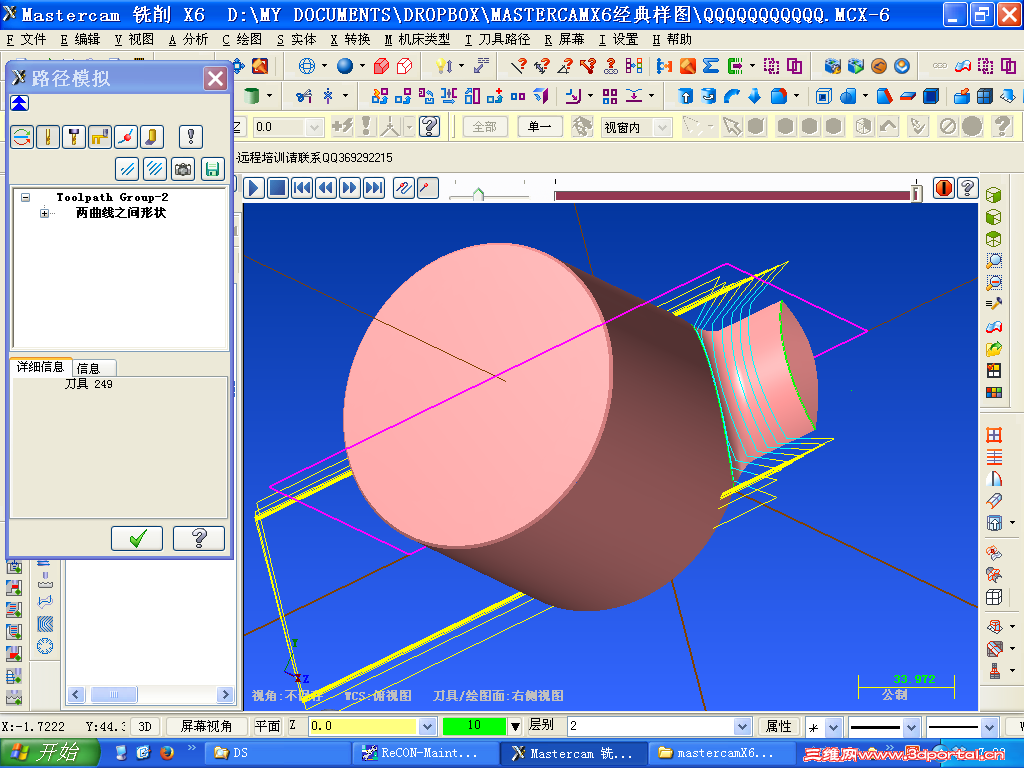Select the holder display icon in simulation panel
The image size is (1024, 768).
[74, 136]
